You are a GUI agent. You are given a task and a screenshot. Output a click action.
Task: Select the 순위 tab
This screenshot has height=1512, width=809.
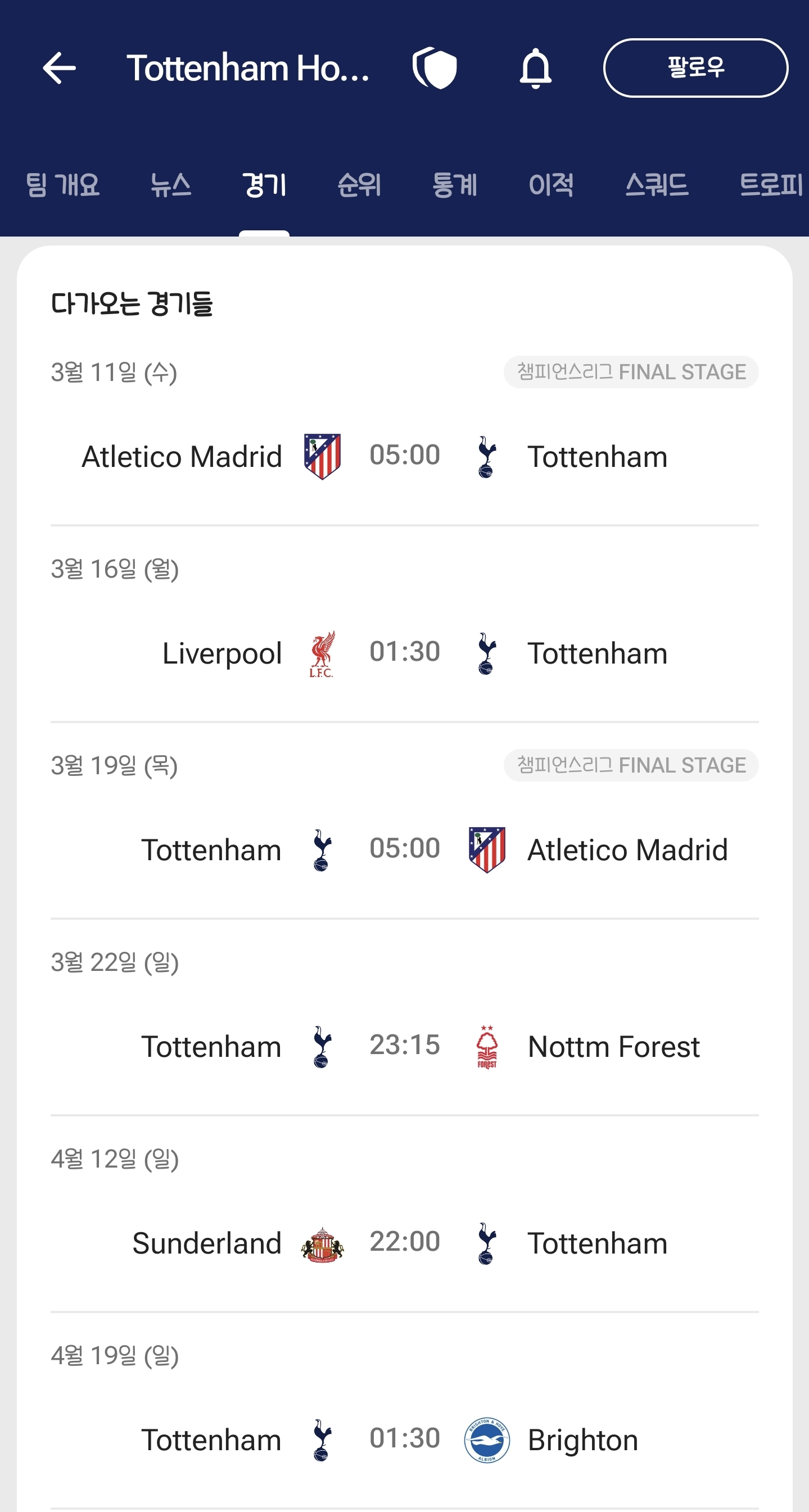tap(359, 185)
